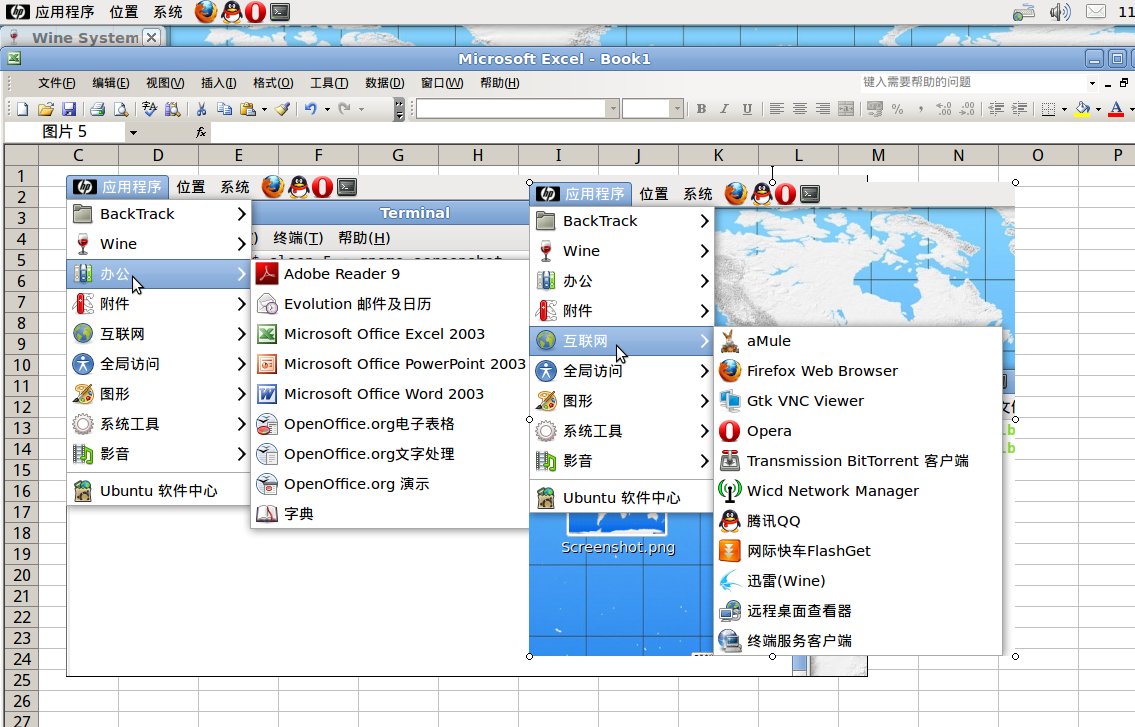Click the Cut scissors icon
1135x727 pixels.
(201, 109)
